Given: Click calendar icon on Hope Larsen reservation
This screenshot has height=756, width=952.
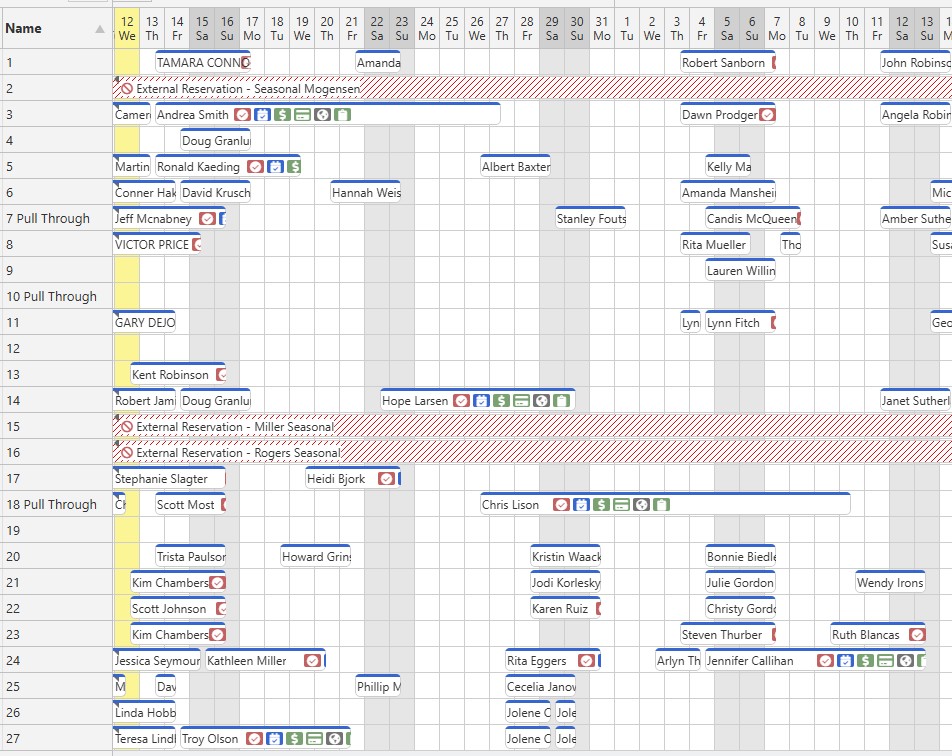Looking at the screenshot, I should 481,401.
